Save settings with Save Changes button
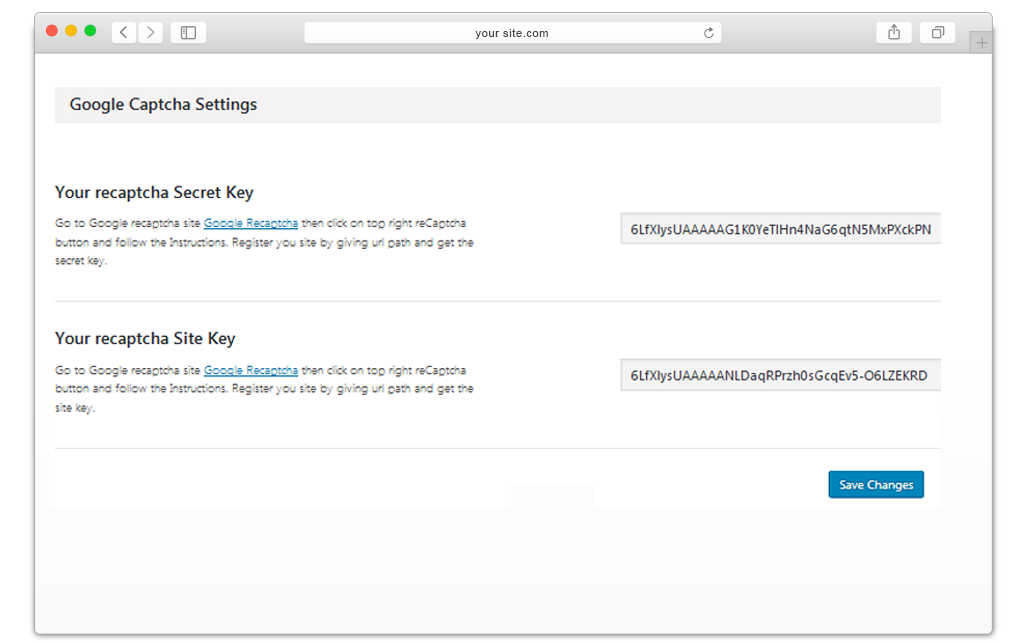1024x643 pixels. 876,484
